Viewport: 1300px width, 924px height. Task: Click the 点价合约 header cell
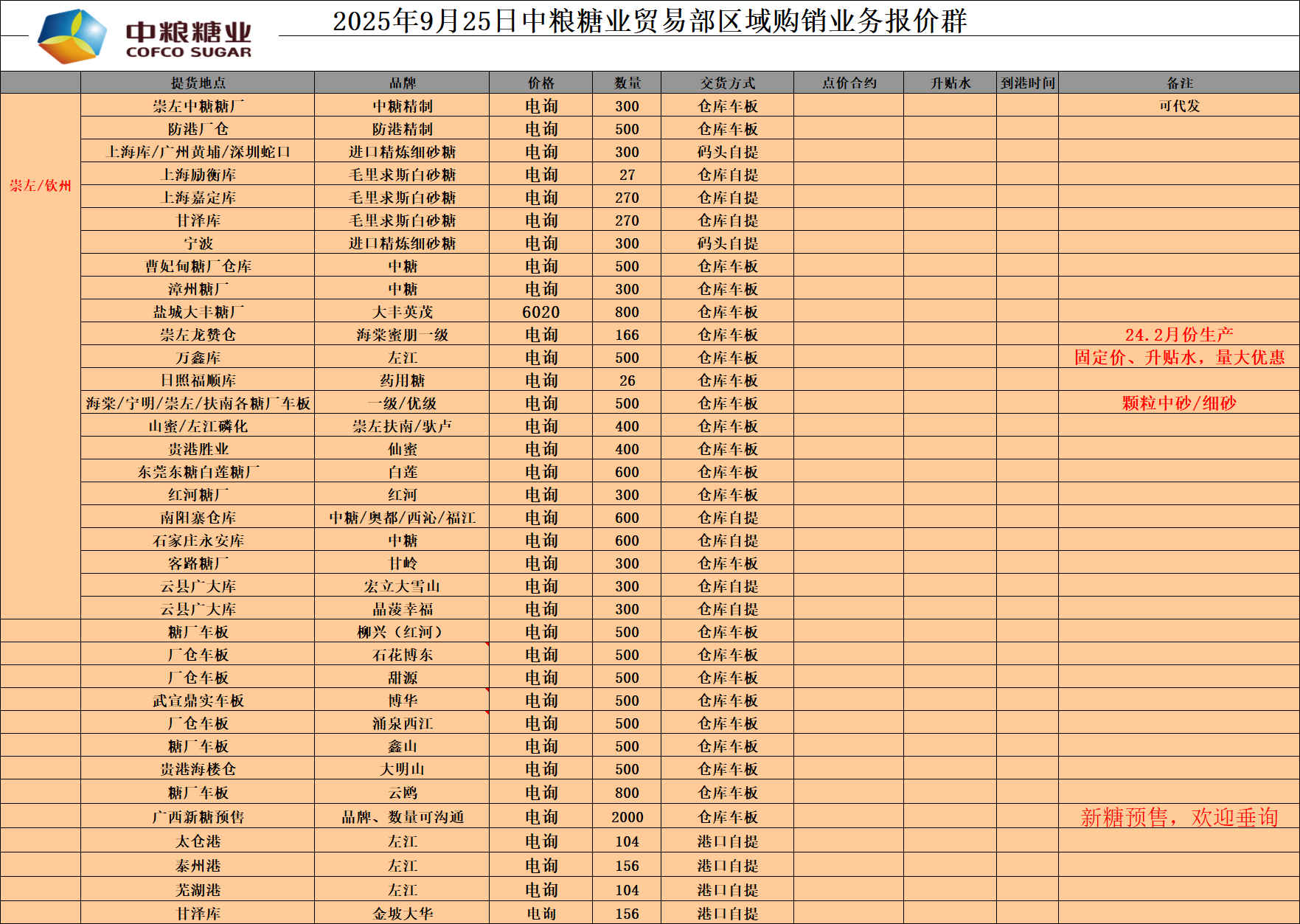tap(849, 83)
